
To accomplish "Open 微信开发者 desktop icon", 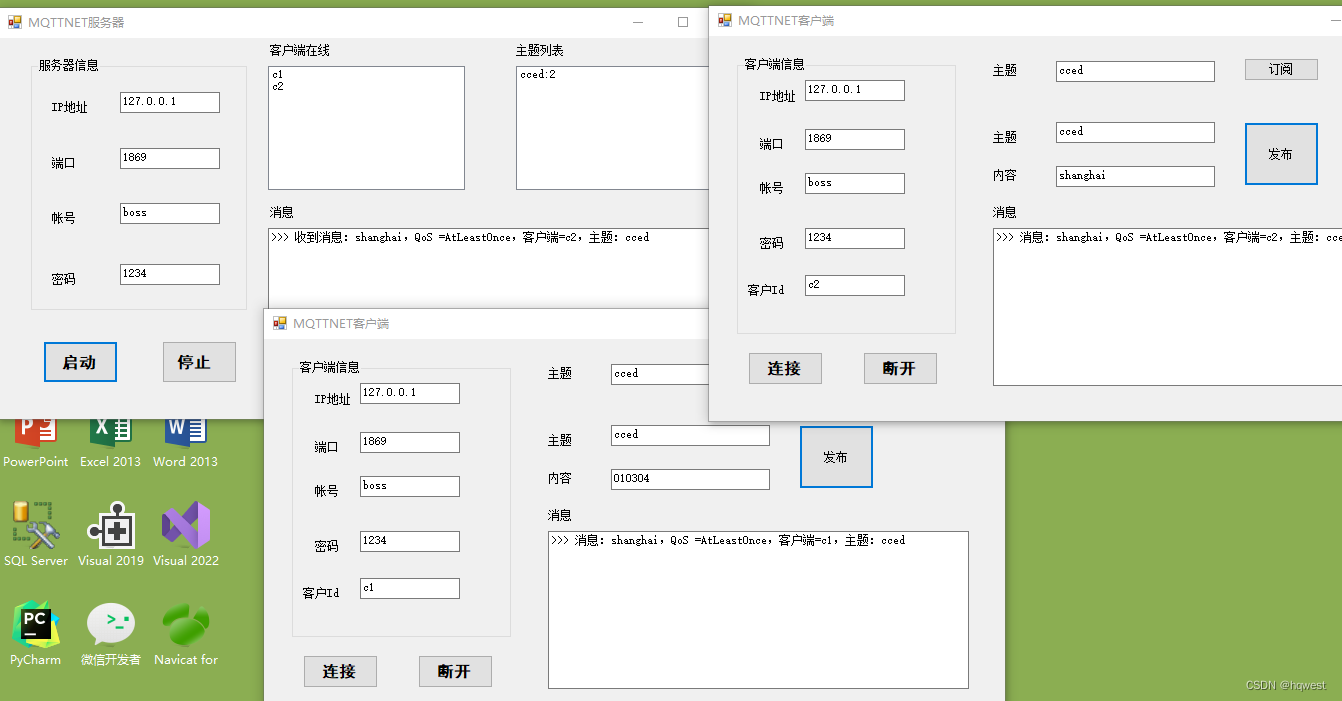I will [110, 634].
